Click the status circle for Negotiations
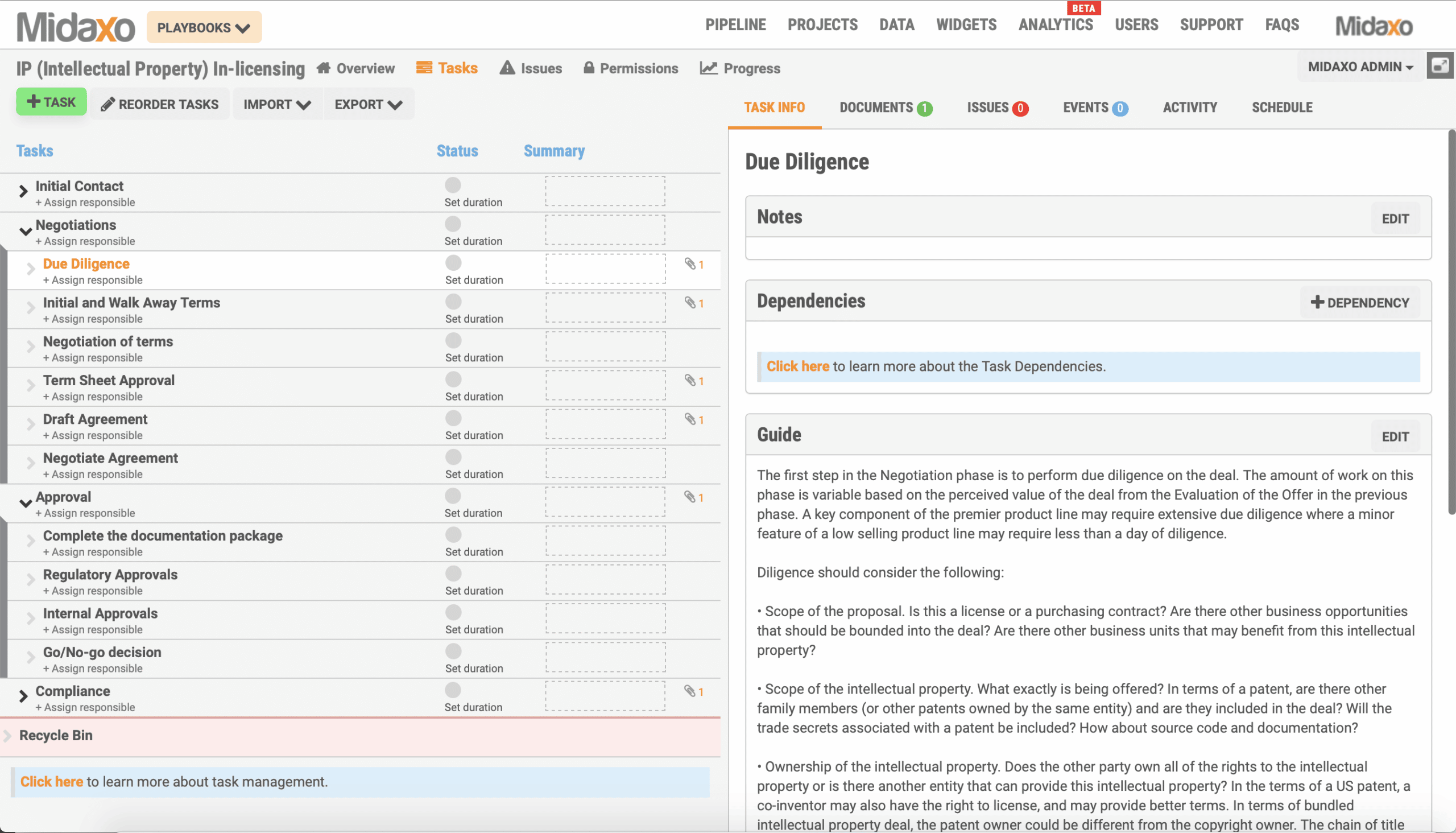This screenshot has height=833, width=1456. 452,224
